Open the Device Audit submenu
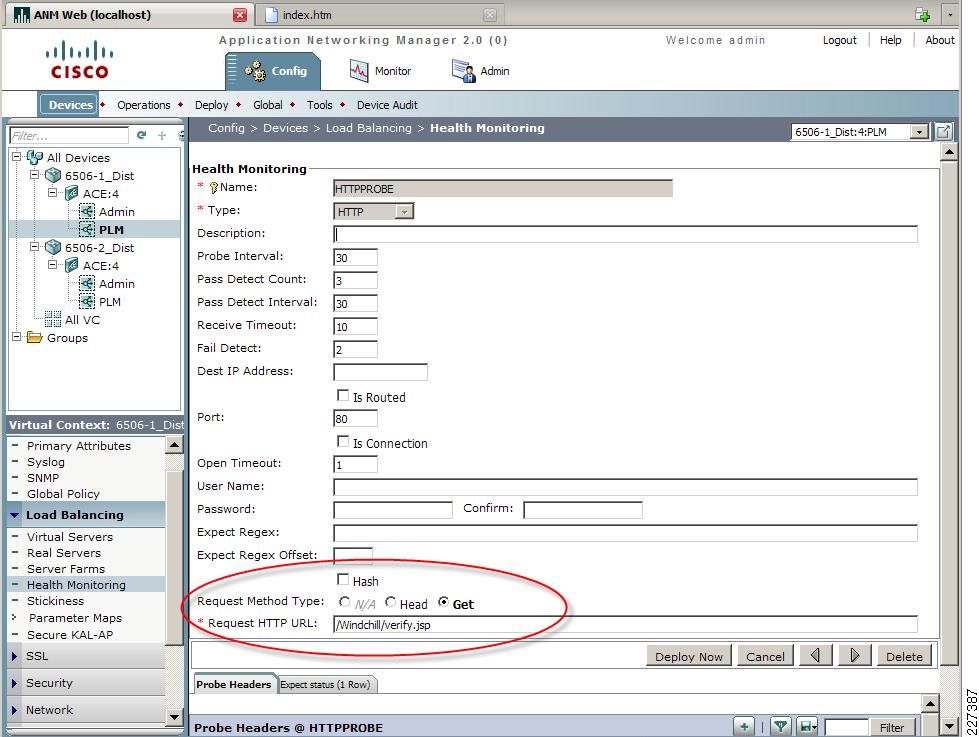 pos(387,105)
